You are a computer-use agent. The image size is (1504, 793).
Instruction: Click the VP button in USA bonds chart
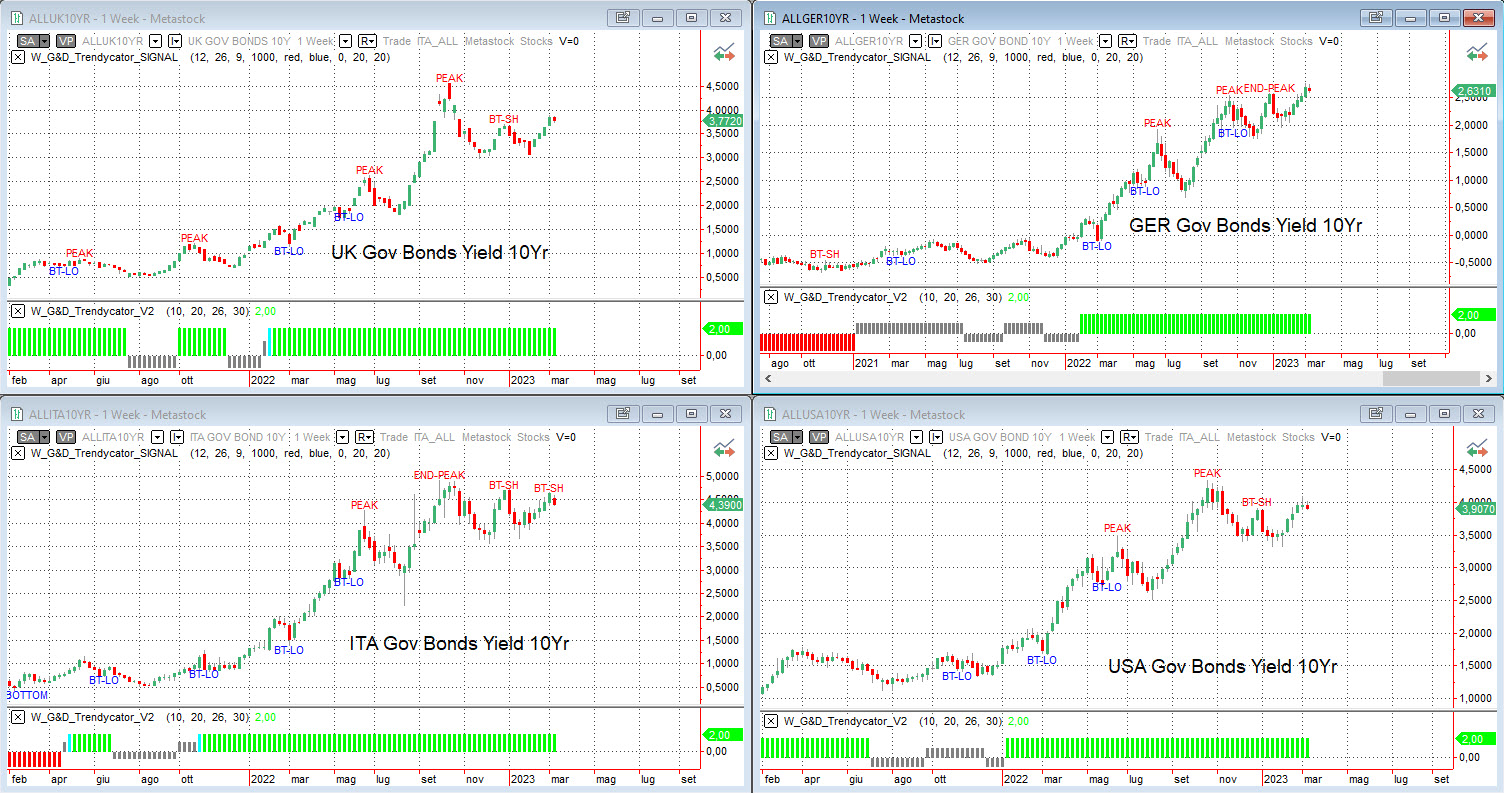819,437
